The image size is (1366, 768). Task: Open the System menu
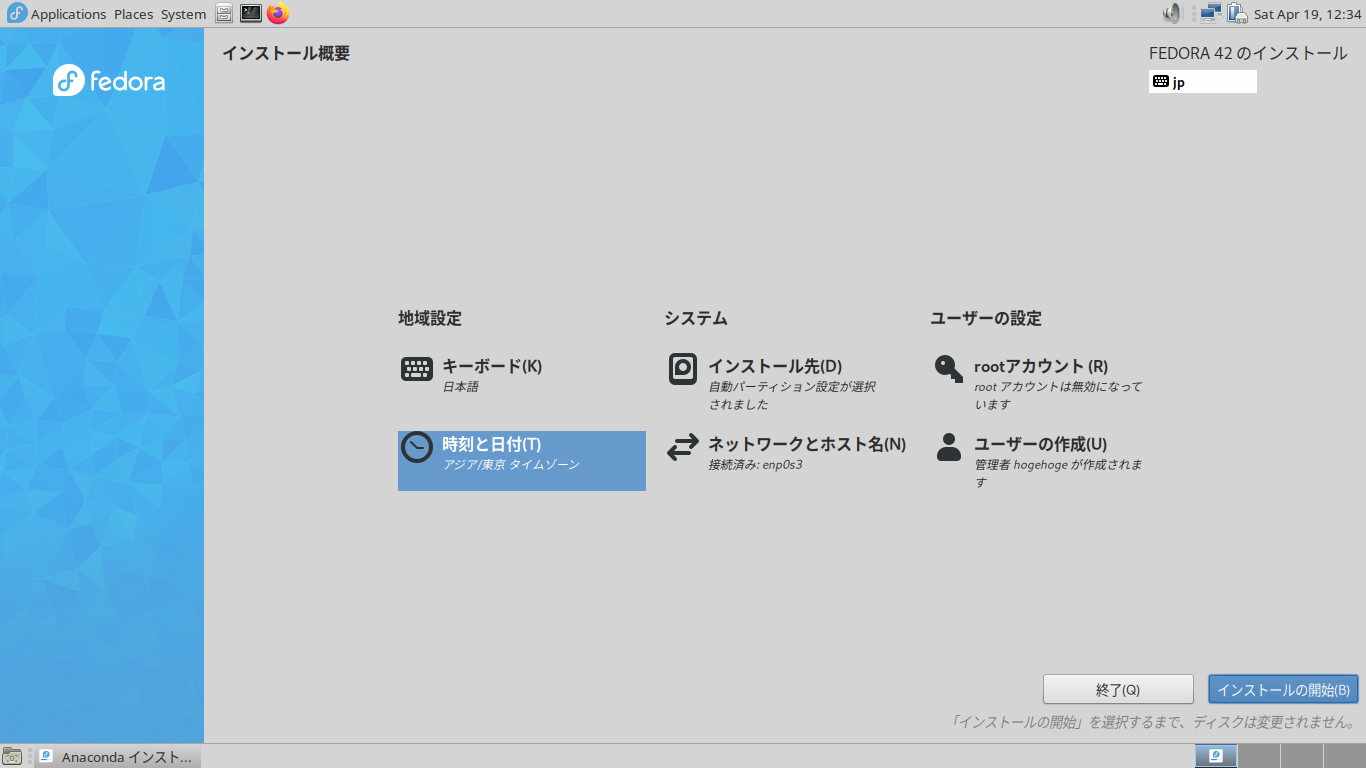[x=183, y=14]
